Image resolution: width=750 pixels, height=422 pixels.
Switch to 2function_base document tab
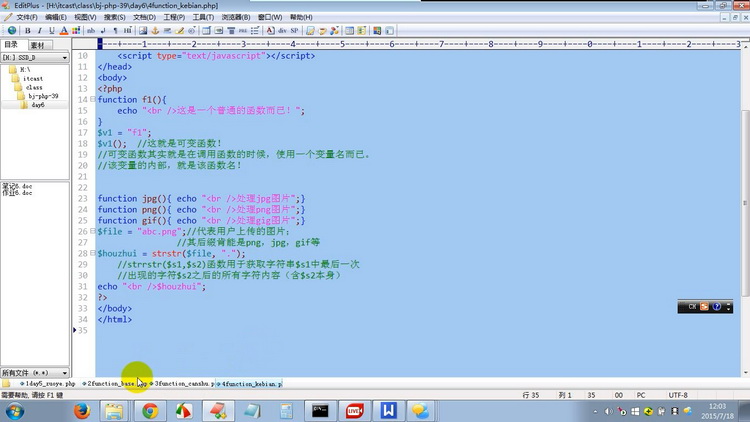point(114,384)
